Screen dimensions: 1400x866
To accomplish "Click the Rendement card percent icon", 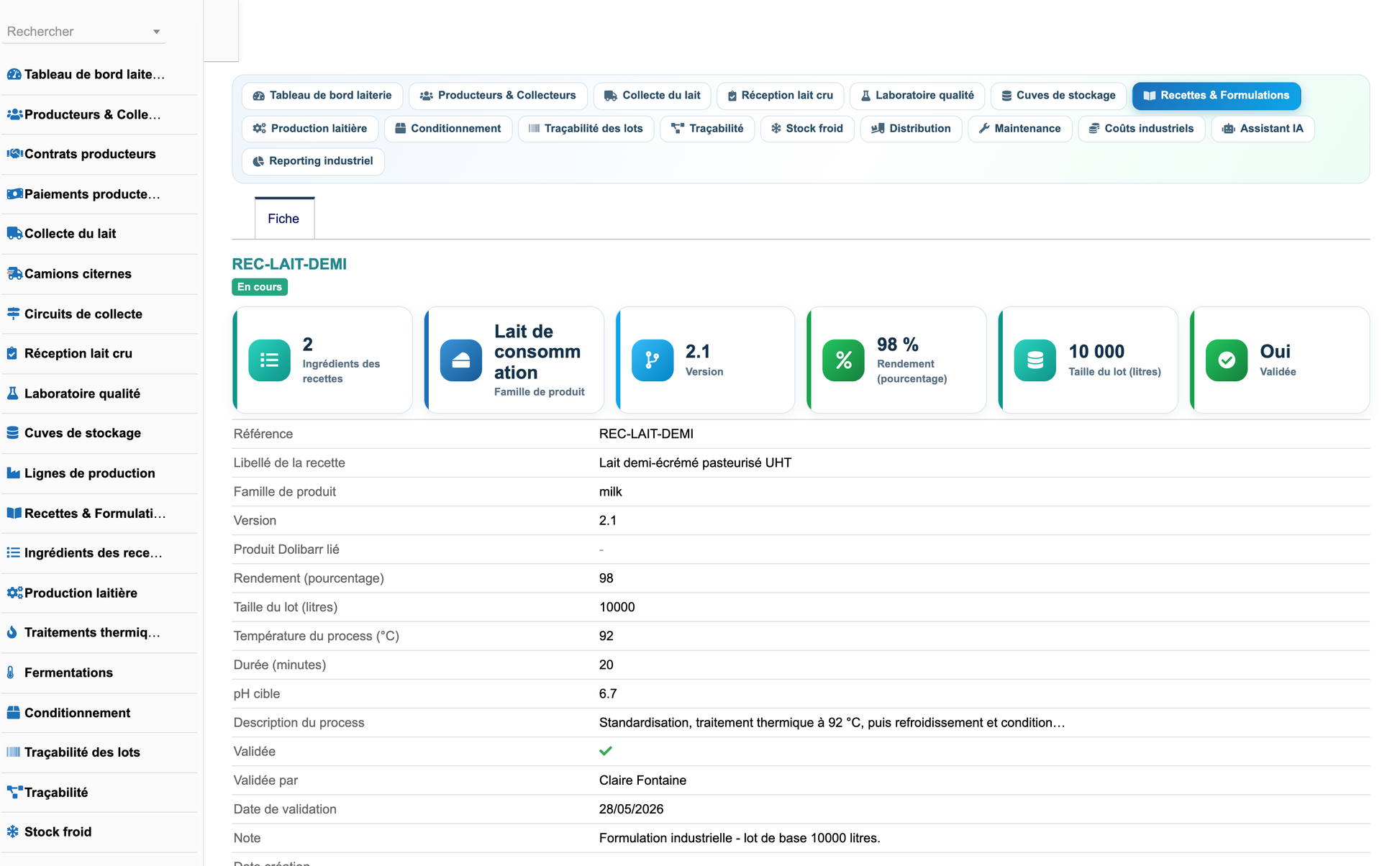I will (x=844, y=360).
